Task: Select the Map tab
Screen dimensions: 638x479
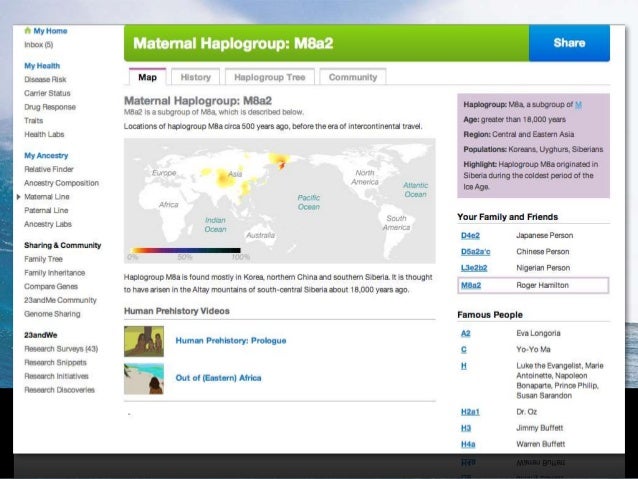Action: coord(147,77)
